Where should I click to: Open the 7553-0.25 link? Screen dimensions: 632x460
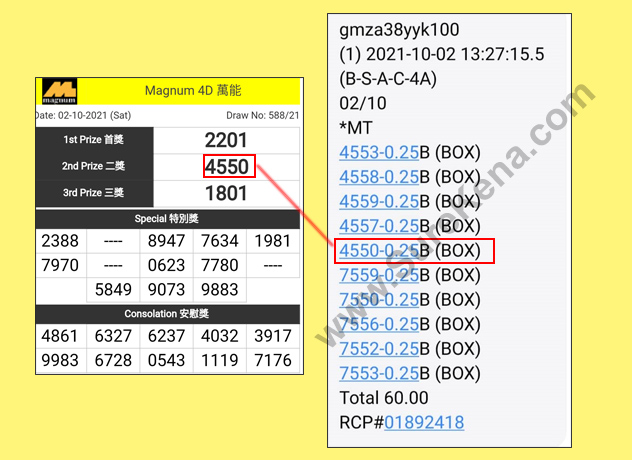(x=379, y=374)
